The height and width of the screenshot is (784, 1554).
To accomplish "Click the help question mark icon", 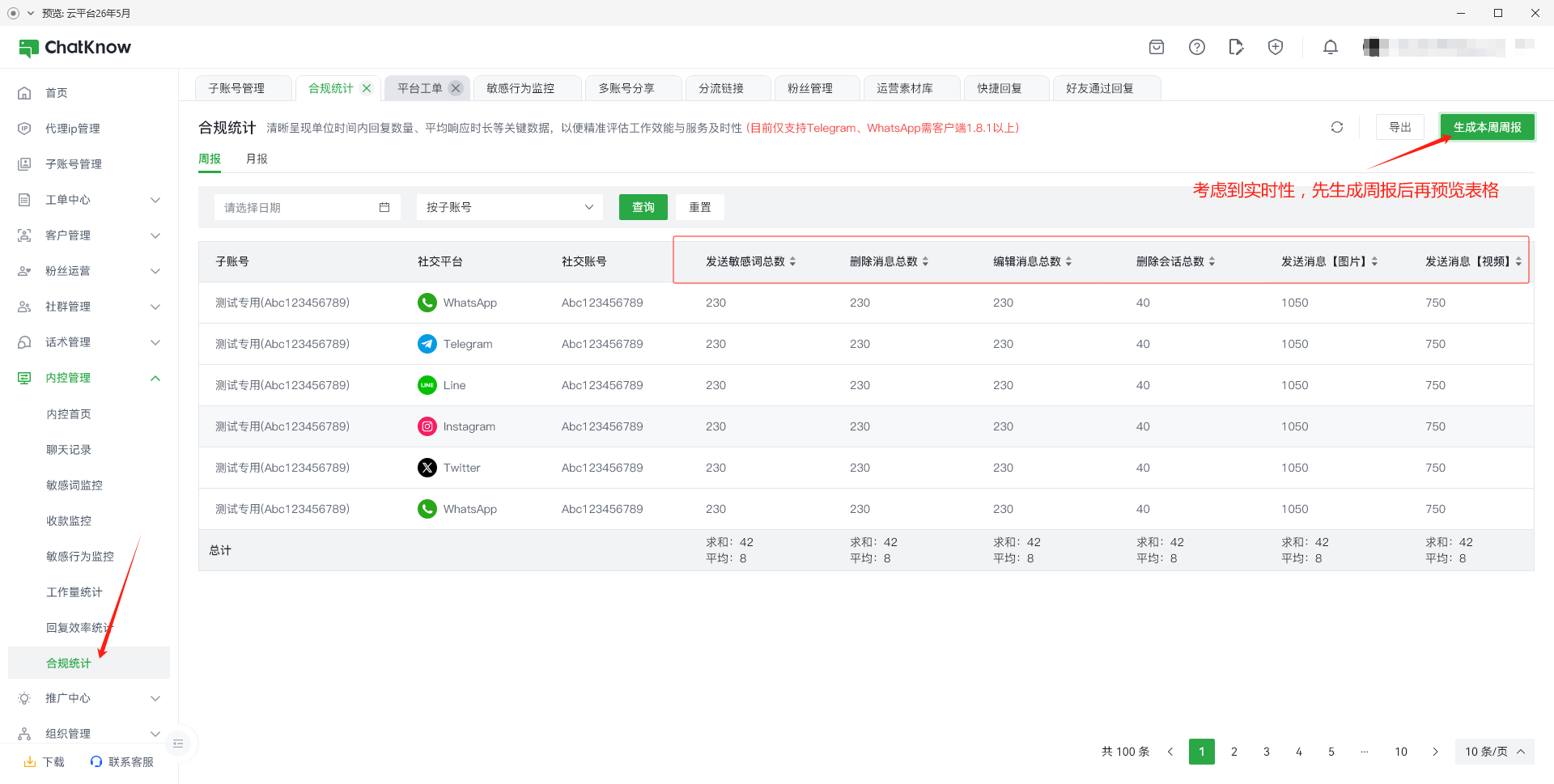I will pos(1196,47).
